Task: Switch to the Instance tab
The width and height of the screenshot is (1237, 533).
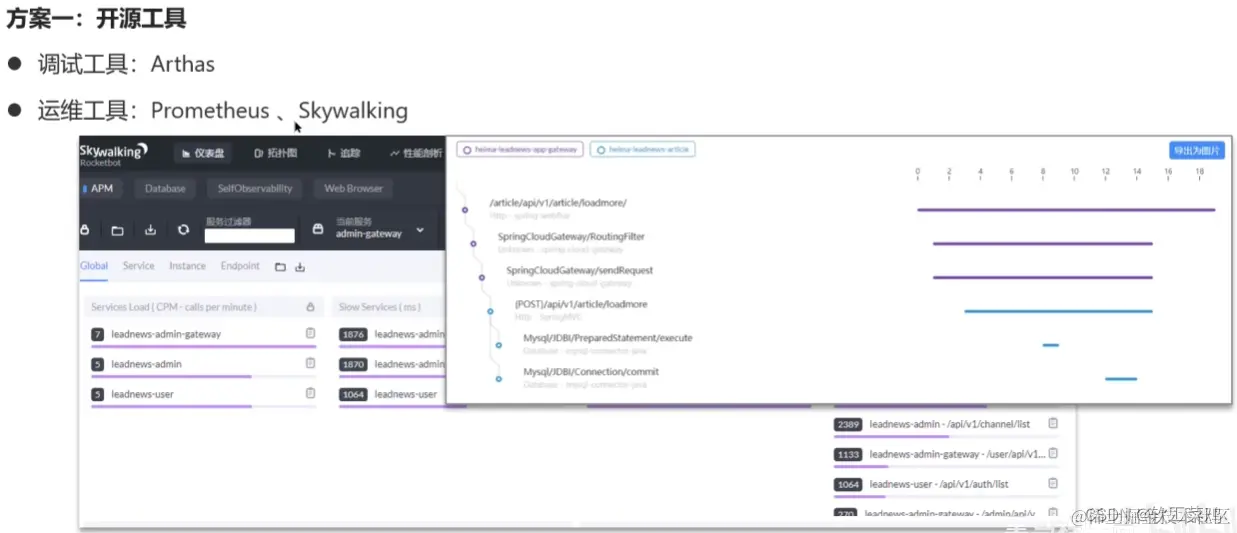Action: pyautogui.click(x=187, y=266)
